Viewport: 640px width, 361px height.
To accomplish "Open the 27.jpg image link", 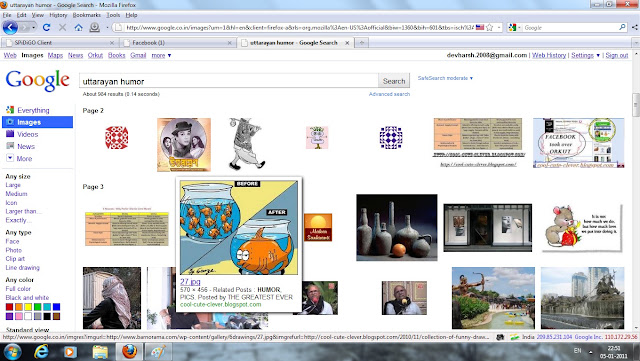I will click(190, 281).
